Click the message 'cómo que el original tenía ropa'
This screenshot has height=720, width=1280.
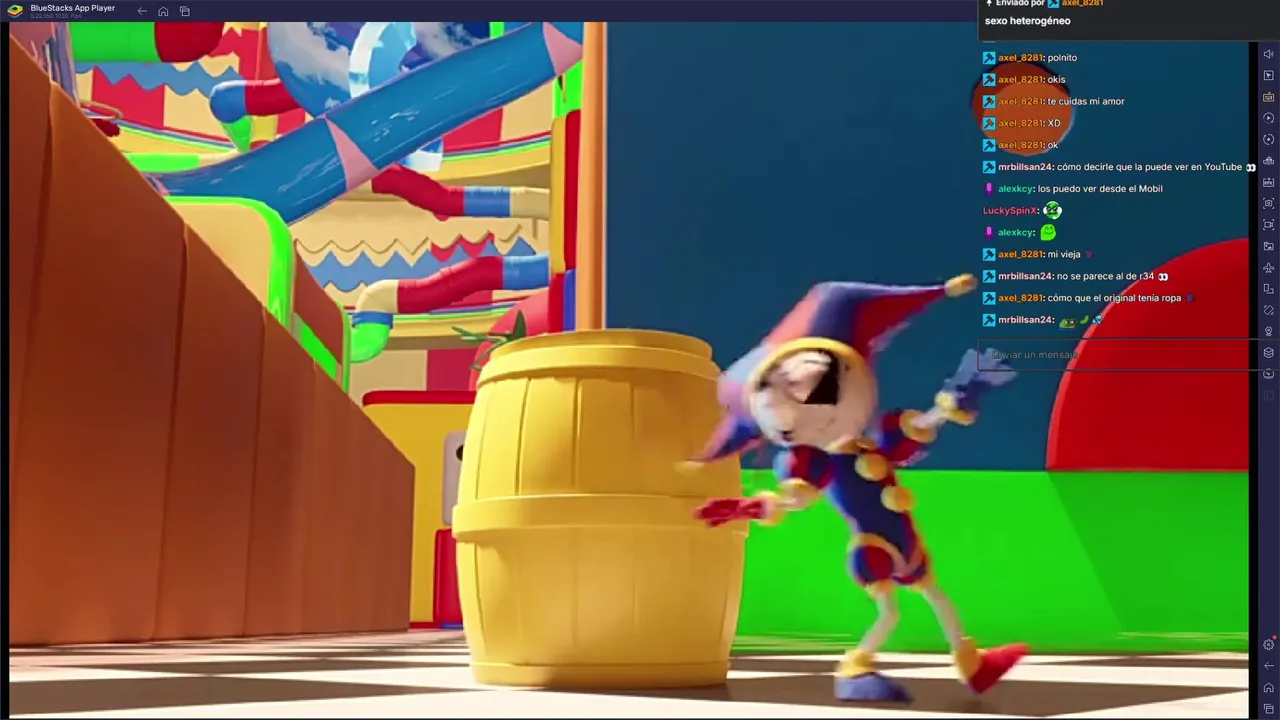point(1114,298)
